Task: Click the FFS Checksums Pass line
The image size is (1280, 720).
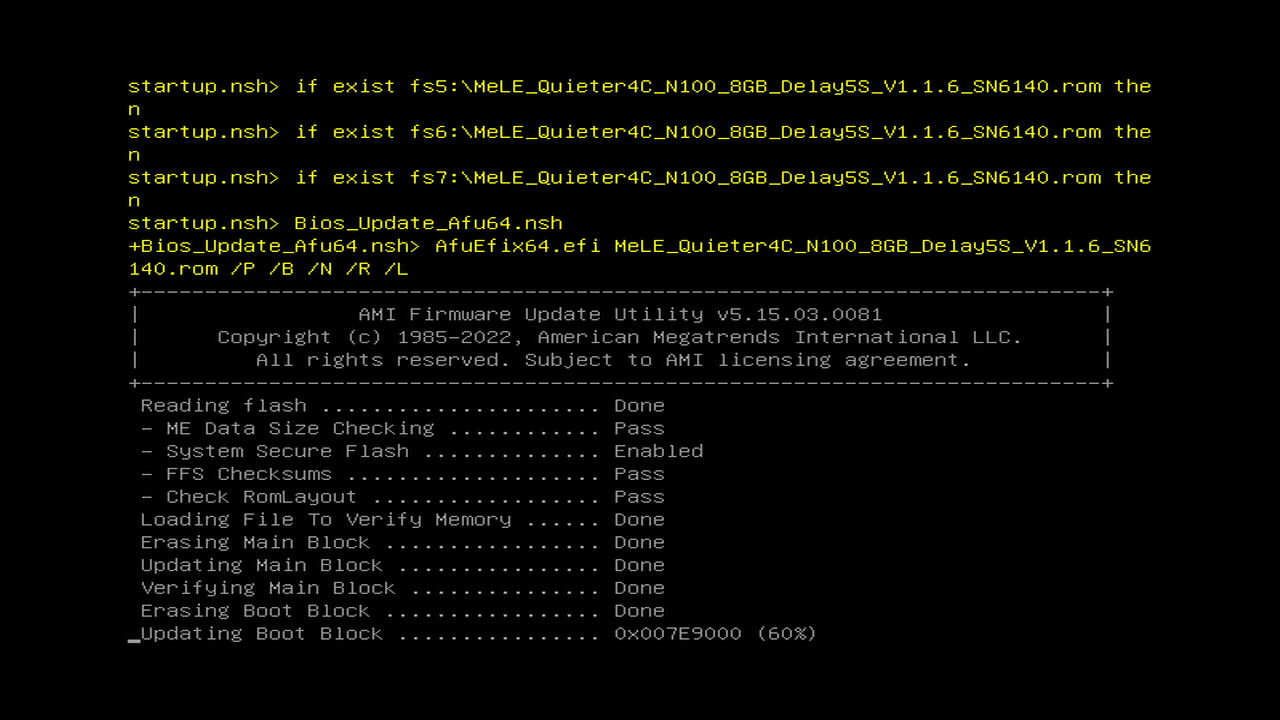Action: point(402,474)
